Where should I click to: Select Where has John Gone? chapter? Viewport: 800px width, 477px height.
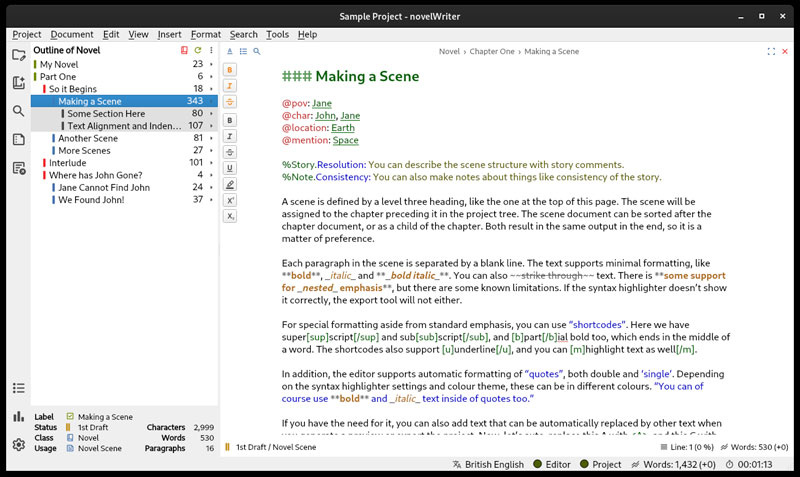[124, 175]
